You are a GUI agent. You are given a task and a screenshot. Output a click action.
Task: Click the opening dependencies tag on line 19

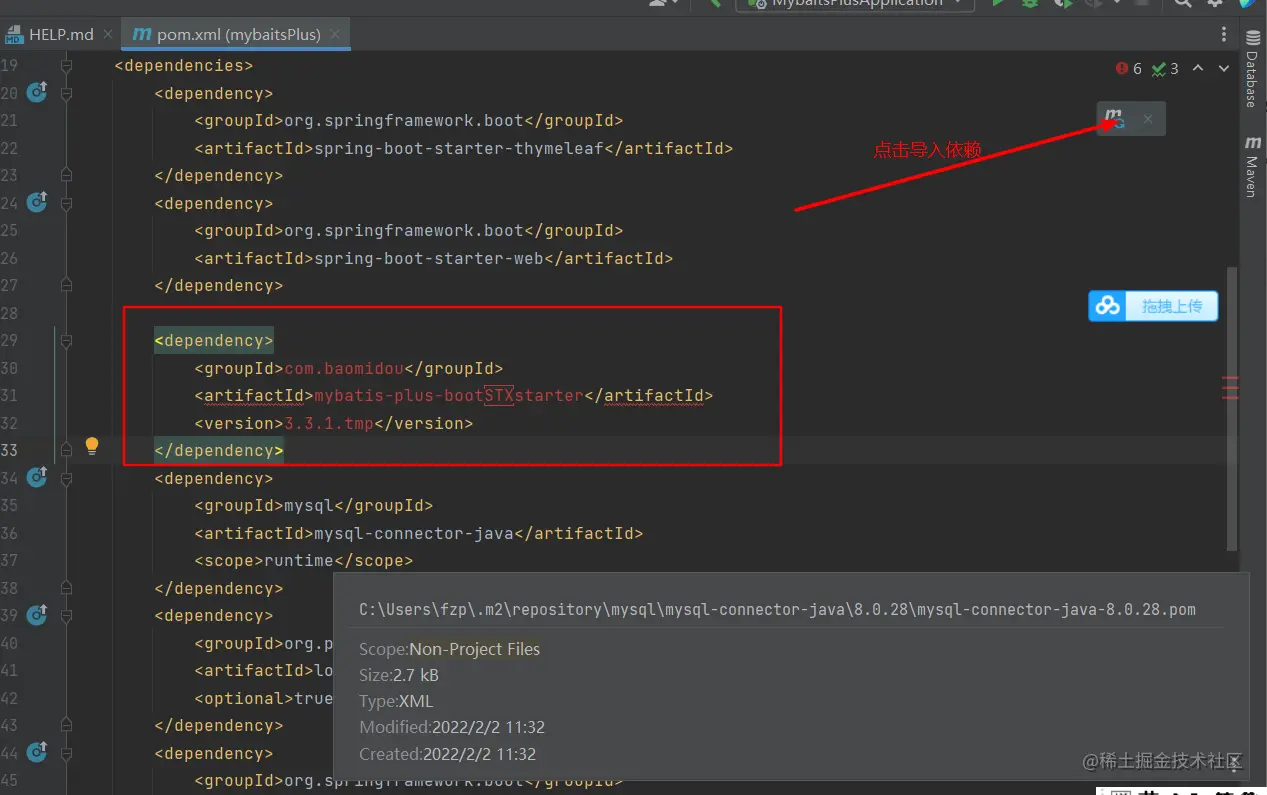[184, 65]
